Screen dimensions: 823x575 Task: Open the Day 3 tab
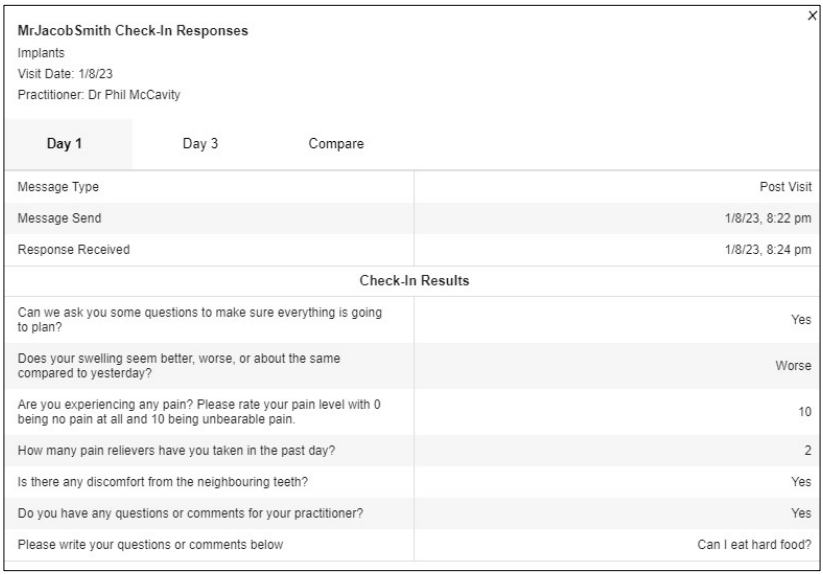click(200, 144)
